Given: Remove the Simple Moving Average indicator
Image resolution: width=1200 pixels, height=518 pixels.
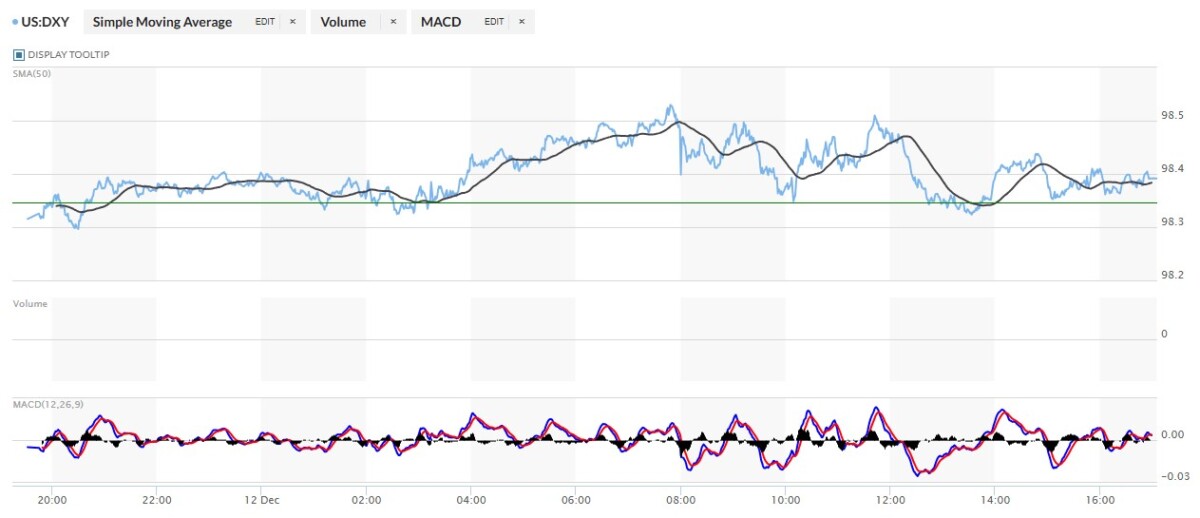Looking at the screenshot, I should click(x=292, y=22).
